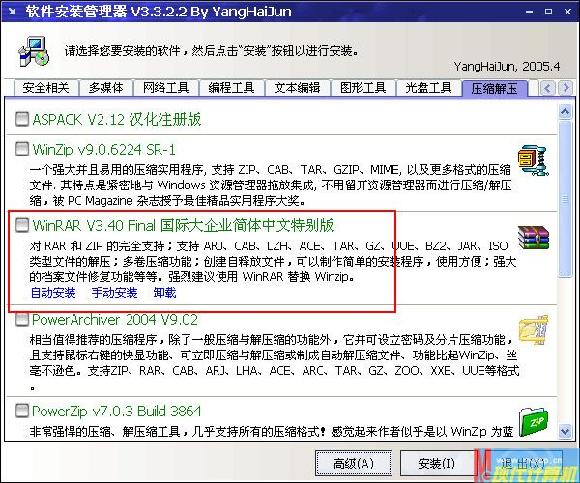Click the list scrollbar down arrow

coord(565,431)
